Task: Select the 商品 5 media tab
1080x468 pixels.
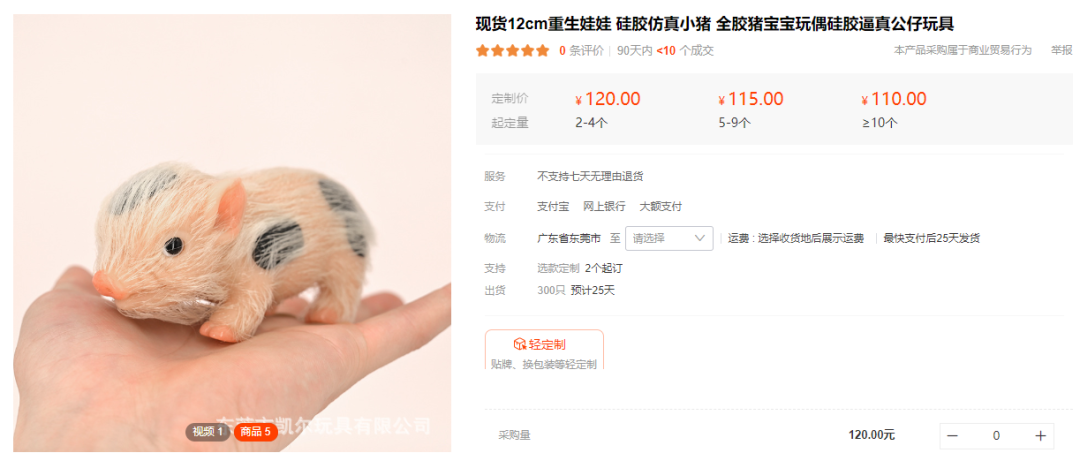Action: (256, 432)
